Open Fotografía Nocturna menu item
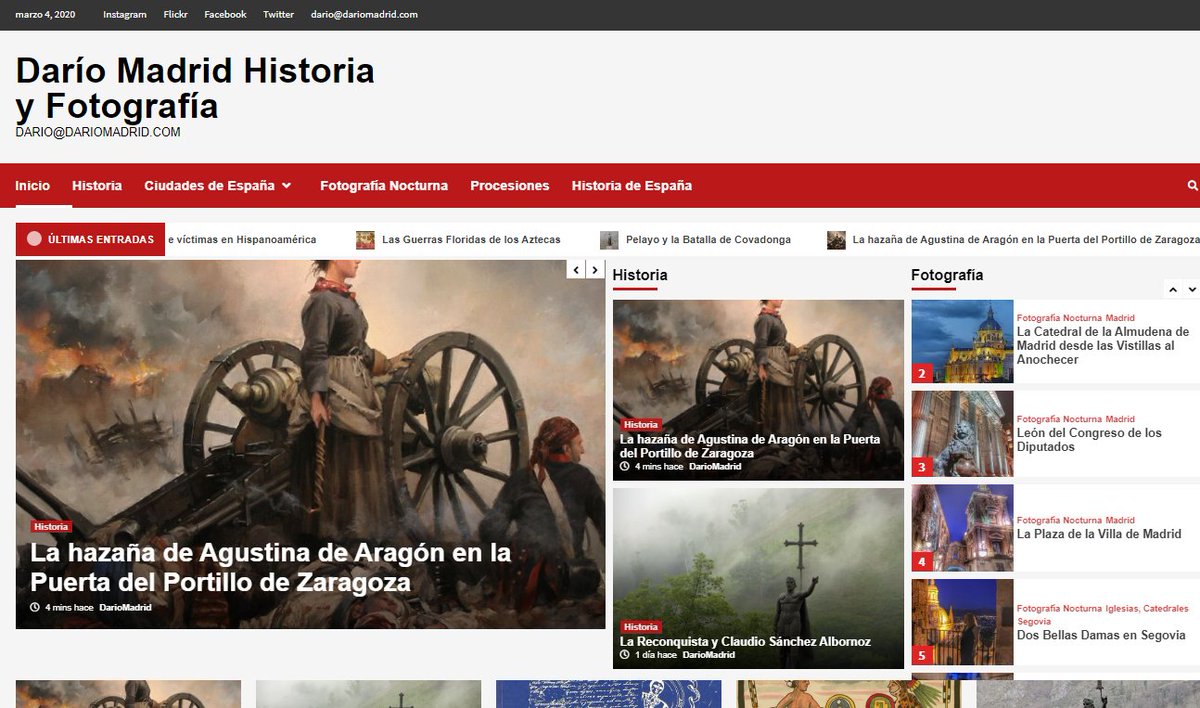The height and width of the screenshot is (708, 1200). click(384, 186)
